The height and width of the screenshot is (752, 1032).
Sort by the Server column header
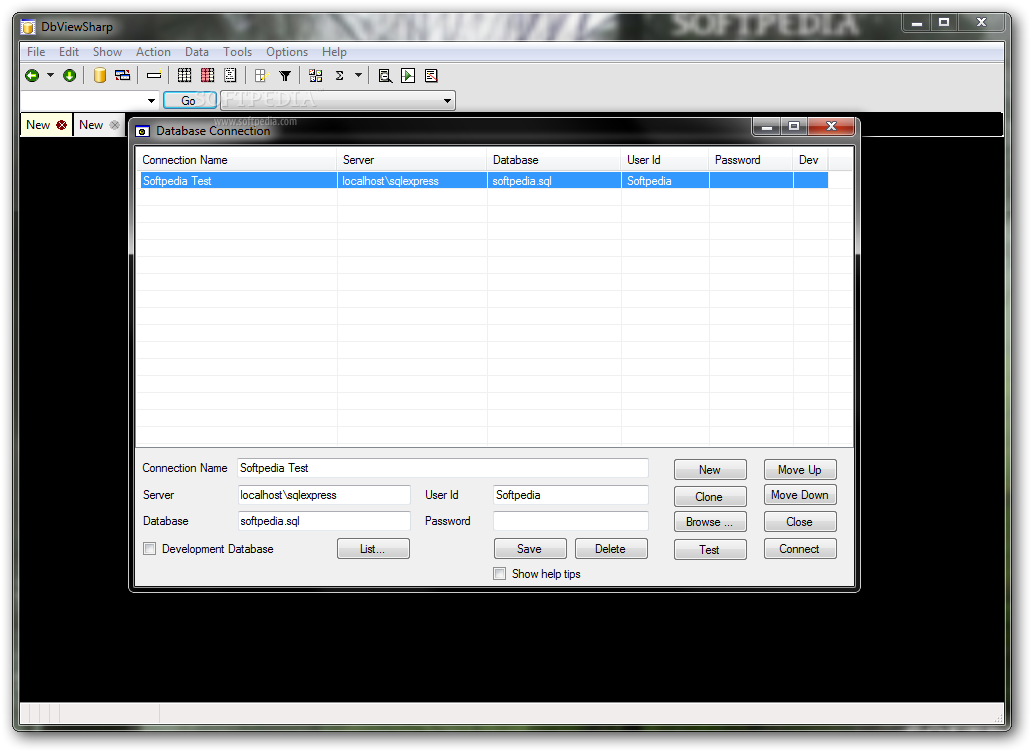[412, 160]
